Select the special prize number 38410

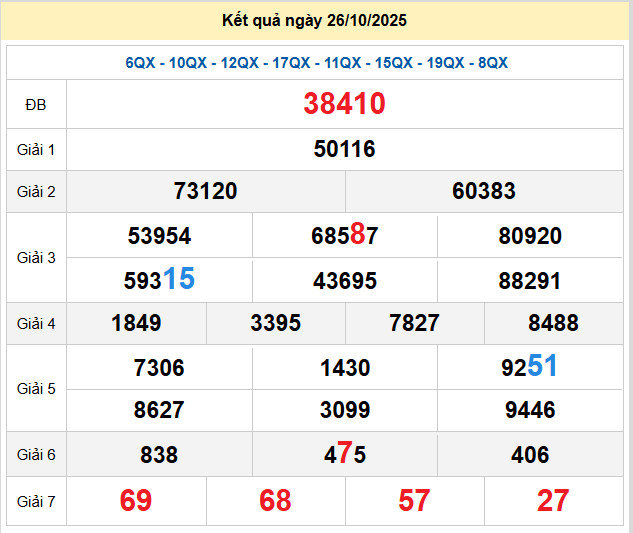click(345, 104)
